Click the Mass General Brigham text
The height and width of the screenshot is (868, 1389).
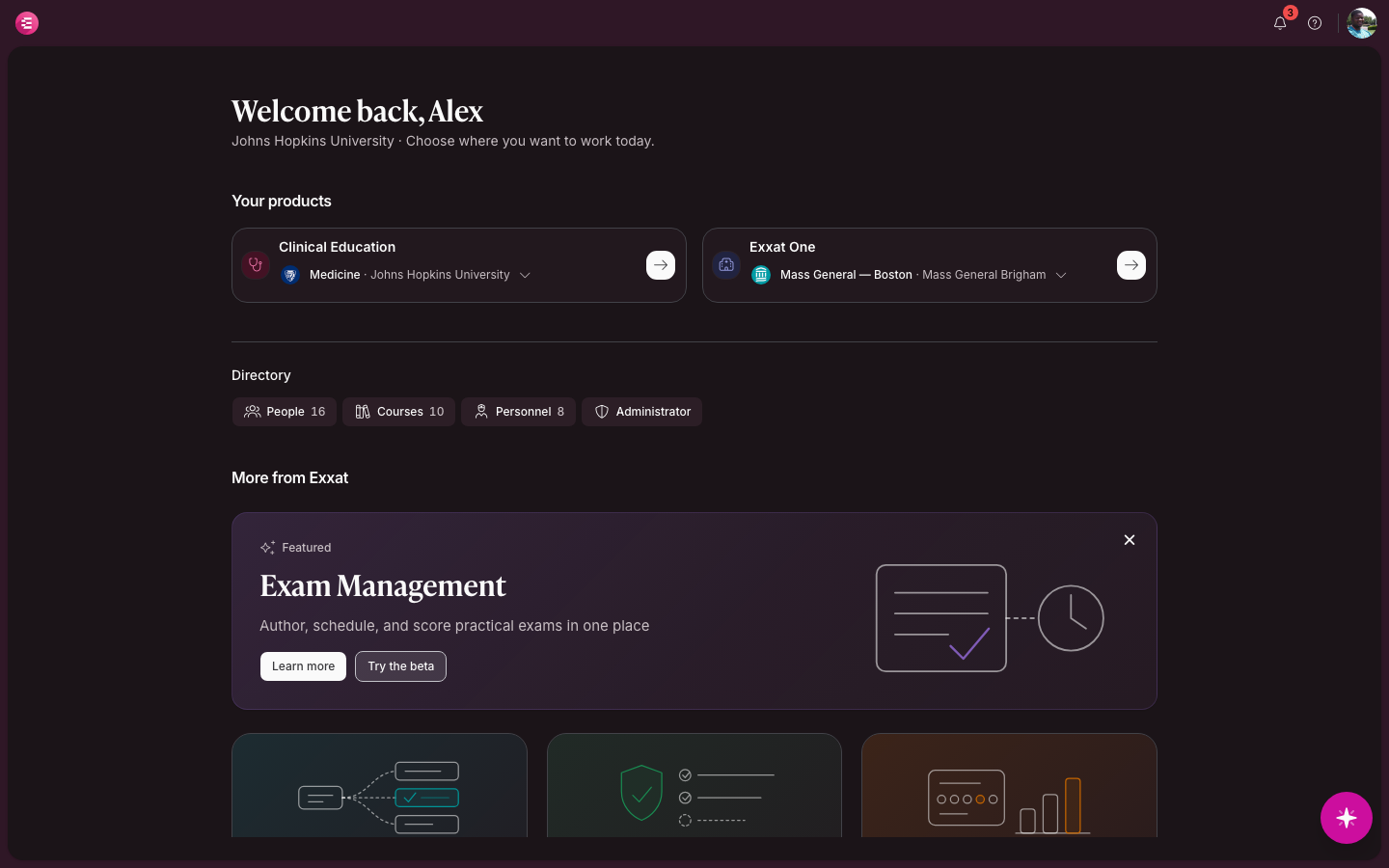tap(984, 275)
